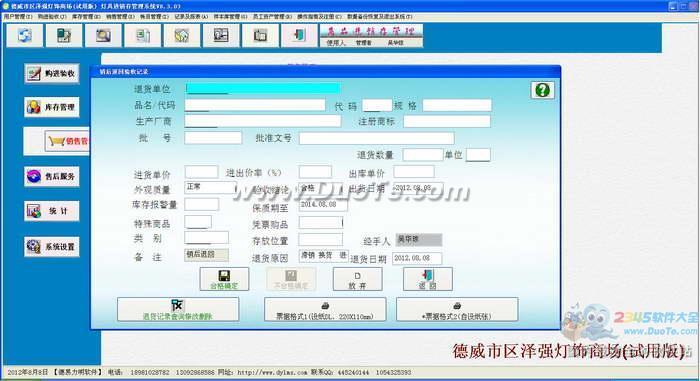Open the 用户管理 menu in menu bar

click(x=18, y=17)
